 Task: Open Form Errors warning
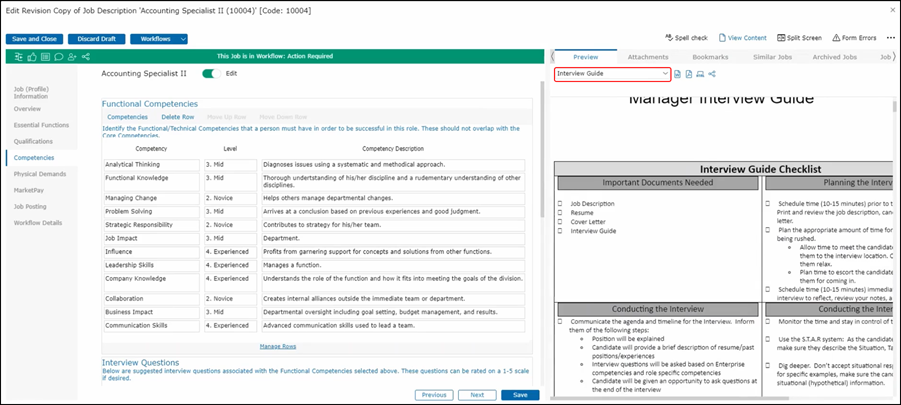pos(854,37)
